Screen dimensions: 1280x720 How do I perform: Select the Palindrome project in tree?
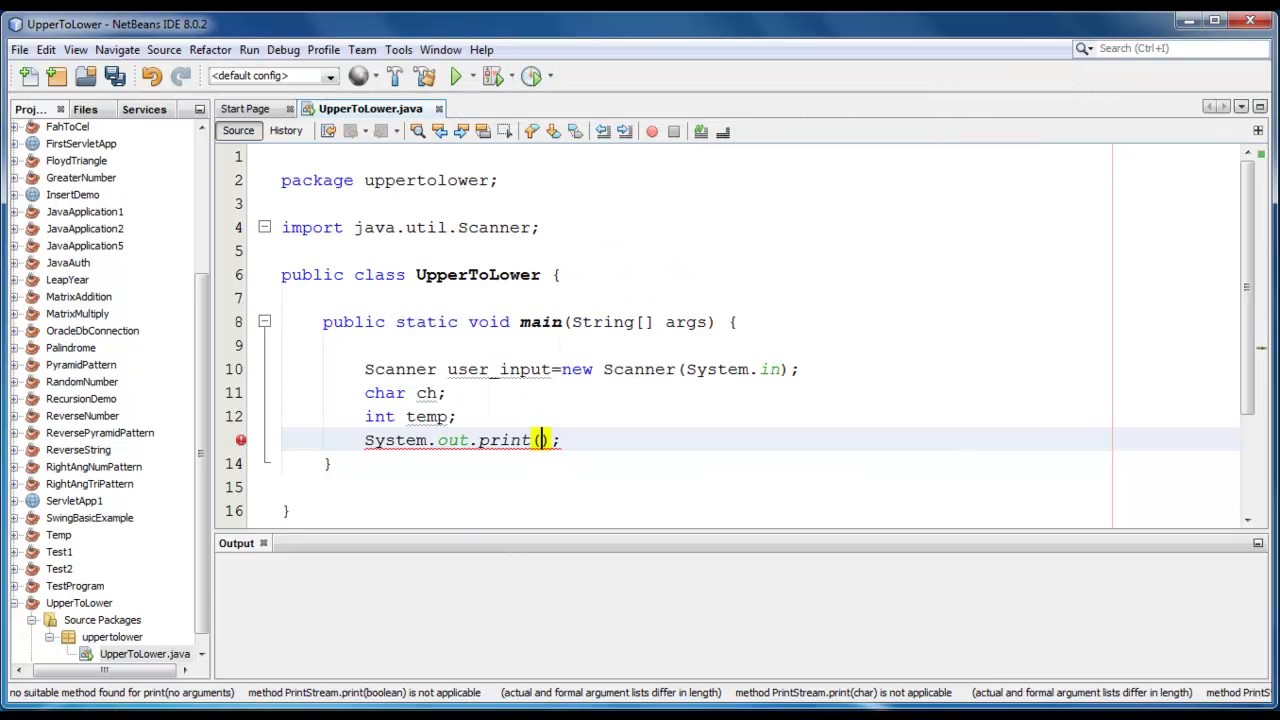coord(70,348)
